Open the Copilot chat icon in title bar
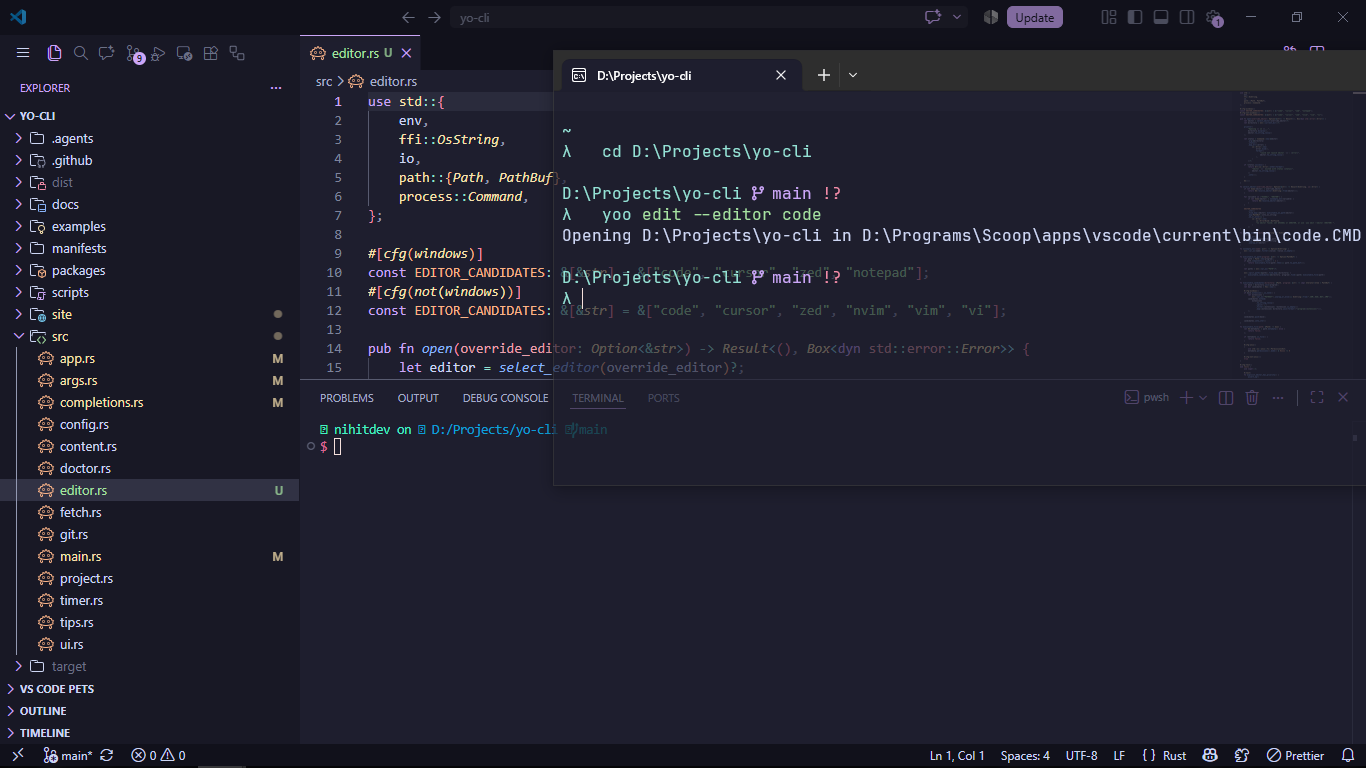Screen dimensions: 1366x768 click(934, 17)
